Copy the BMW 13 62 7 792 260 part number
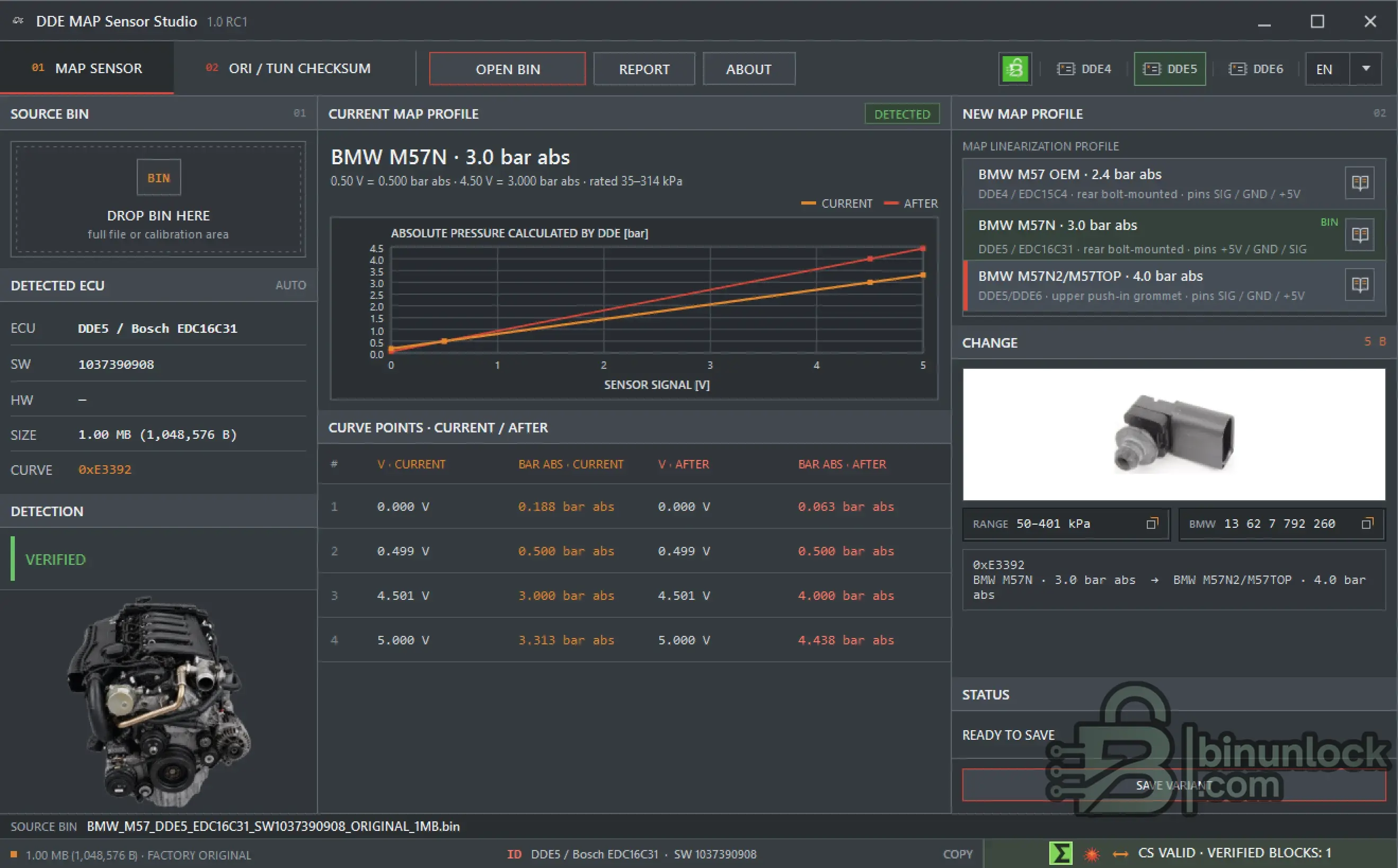Screen dimensions: 1398x868 pyautogui.click(x=1367, y=524)
